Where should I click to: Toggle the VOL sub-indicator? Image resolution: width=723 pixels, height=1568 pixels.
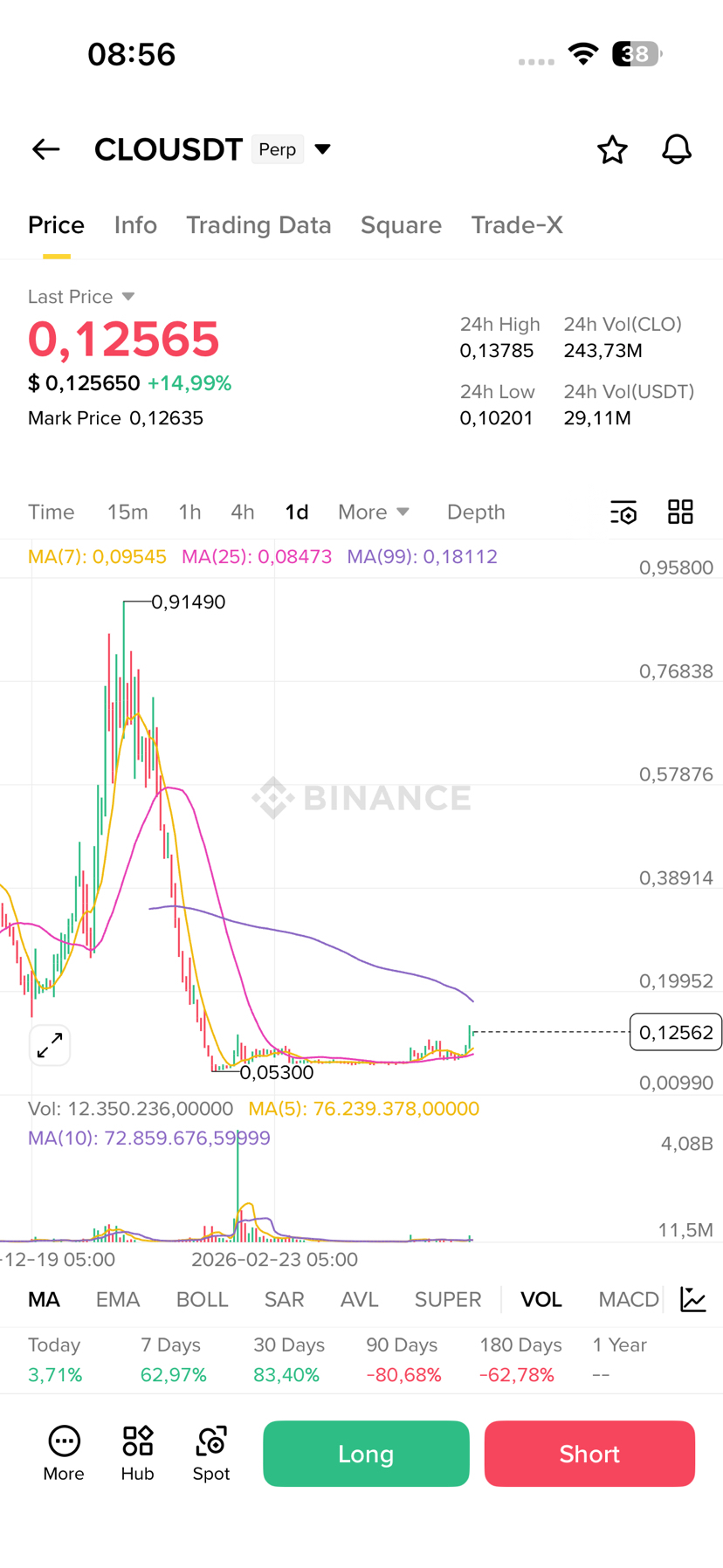pos(541,1299)
